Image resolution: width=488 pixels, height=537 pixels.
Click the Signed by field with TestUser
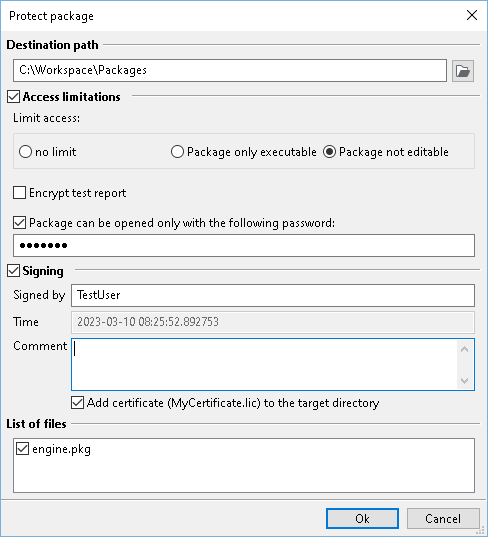(x=273, y=295)
